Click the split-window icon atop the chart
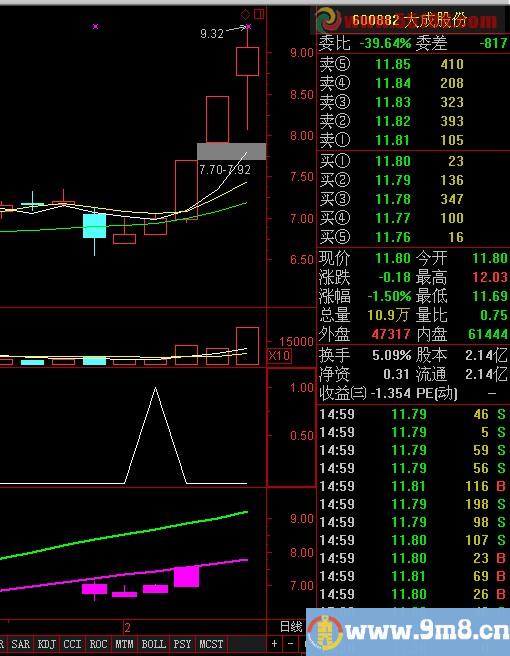Screen dimensions: 510x656 coord(259,14)
